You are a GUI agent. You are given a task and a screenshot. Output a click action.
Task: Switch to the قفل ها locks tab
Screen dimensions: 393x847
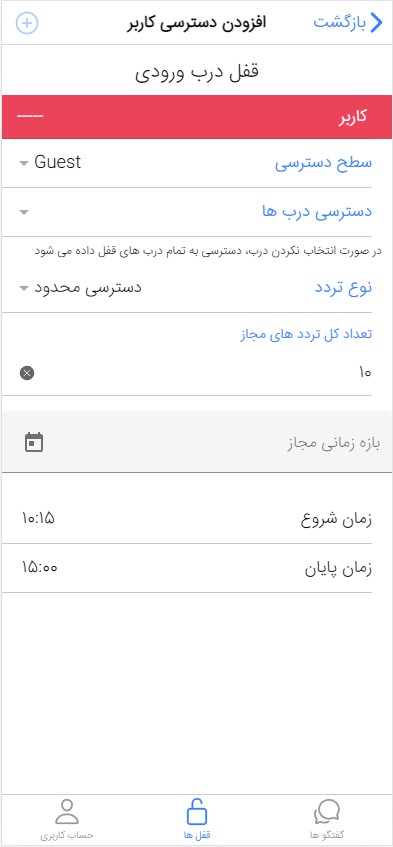coord(196,819)
